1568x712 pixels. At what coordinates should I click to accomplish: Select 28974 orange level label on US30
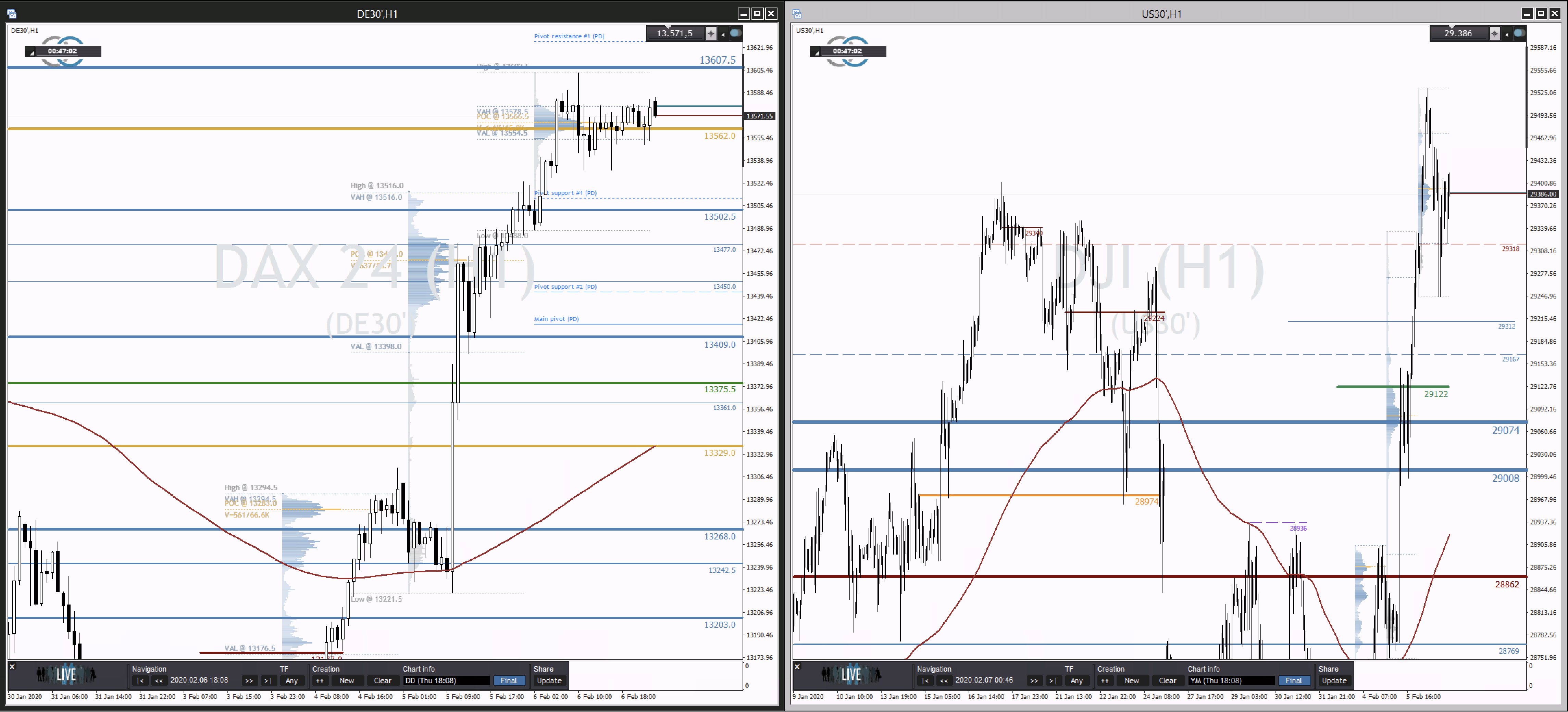(x=1147, y=501)
